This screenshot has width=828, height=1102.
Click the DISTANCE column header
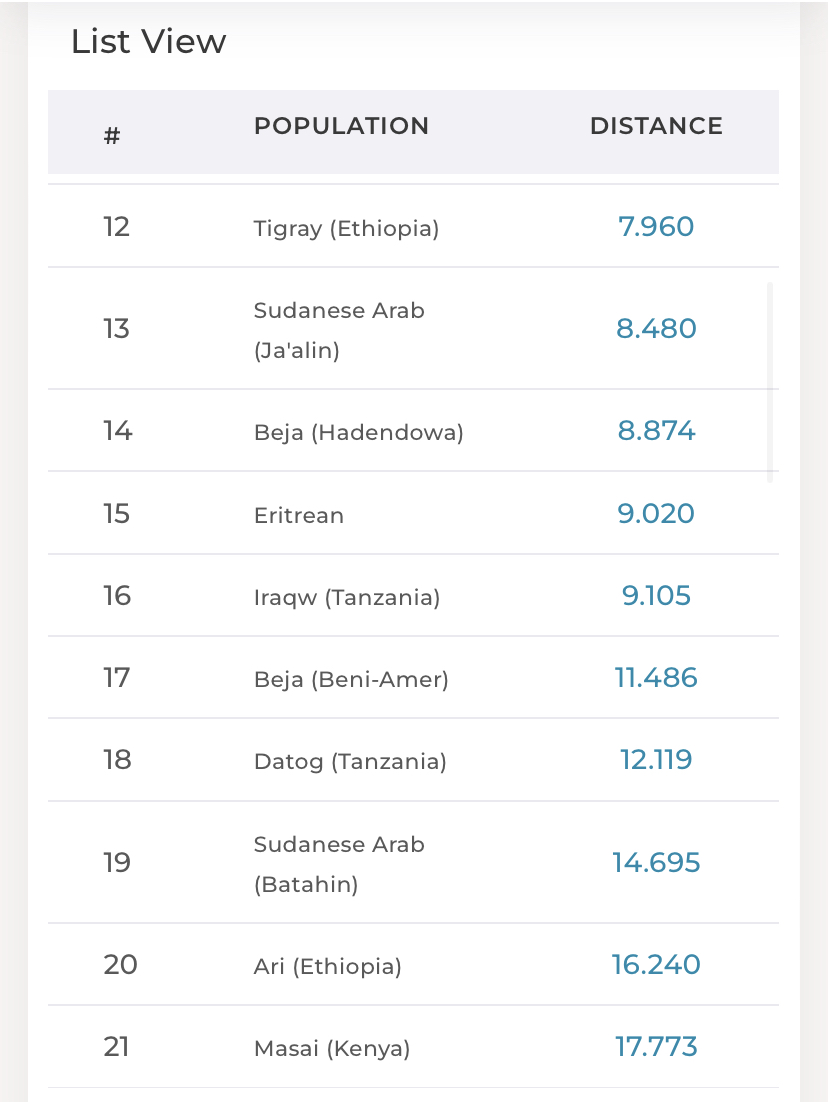656,126
